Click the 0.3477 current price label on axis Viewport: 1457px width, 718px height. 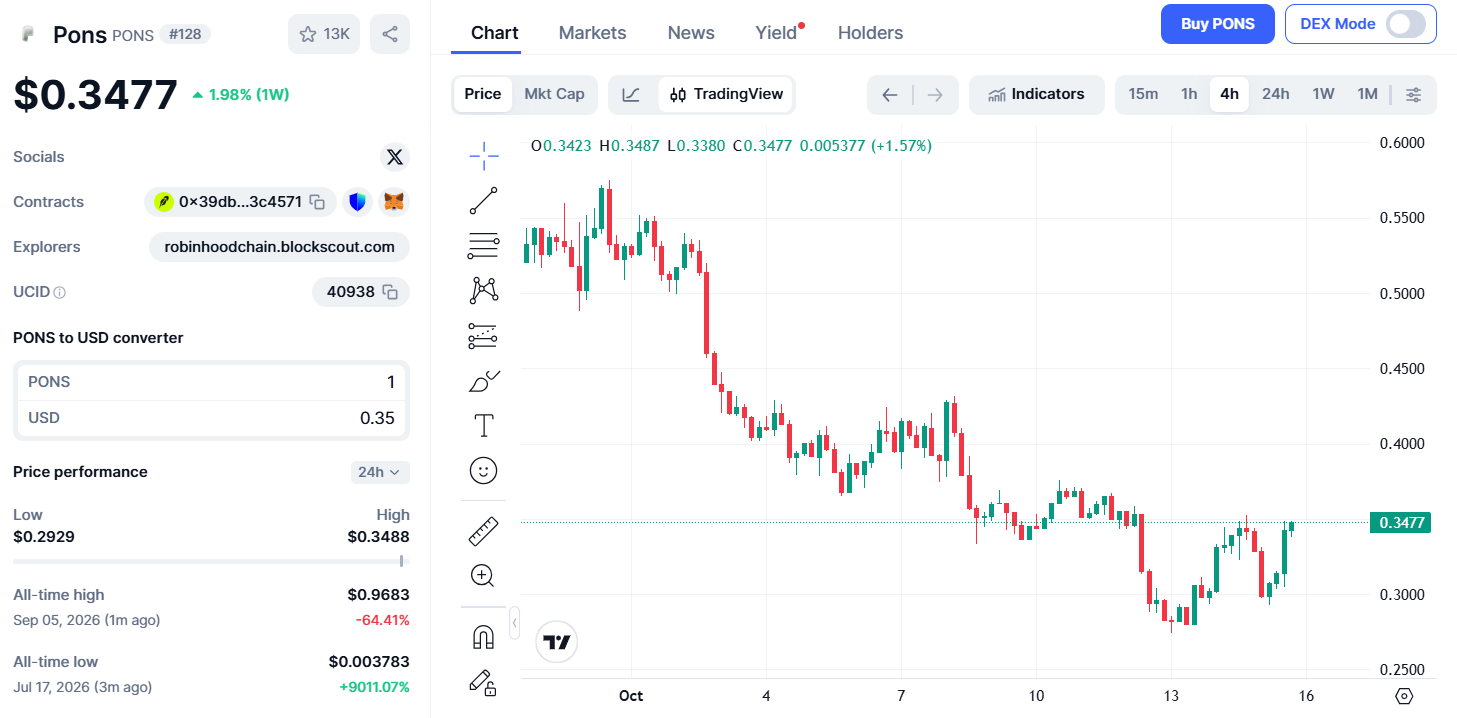pos(1401,522)
